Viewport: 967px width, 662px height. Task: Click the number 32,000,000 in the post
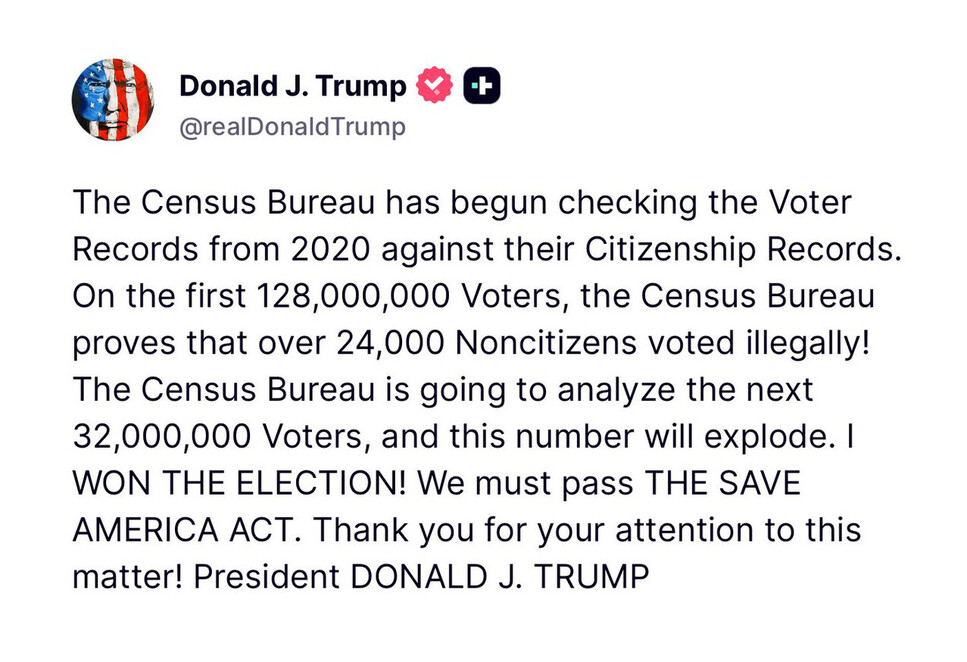coord(162,437)
